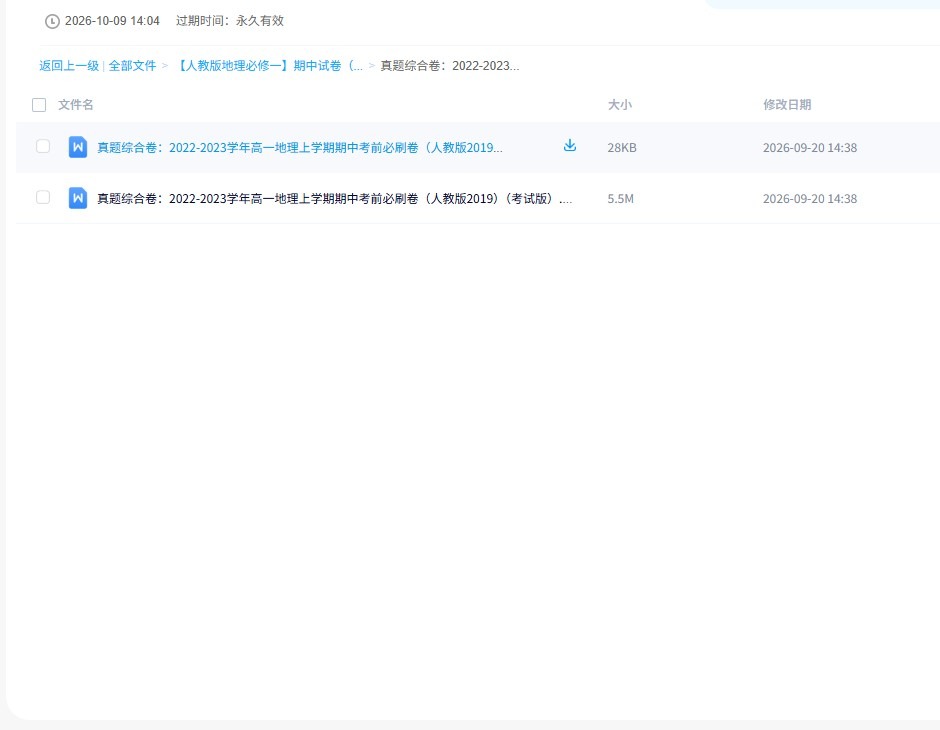Open the file ending in （考试版）
Viewport: 940px width, 730px height.
click(x=335, y=198)
